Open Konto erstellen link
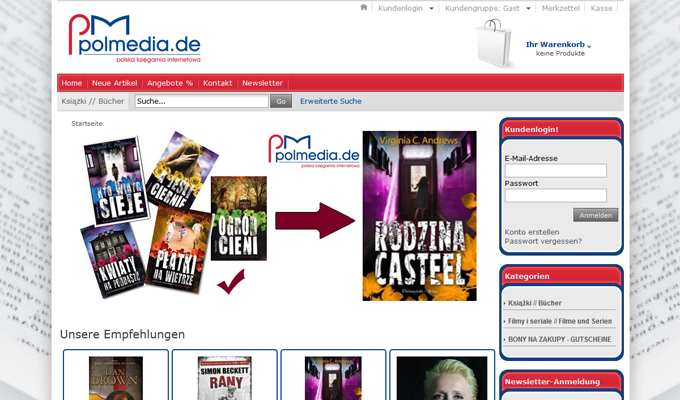The image size is (680, 400). [532, 232]
